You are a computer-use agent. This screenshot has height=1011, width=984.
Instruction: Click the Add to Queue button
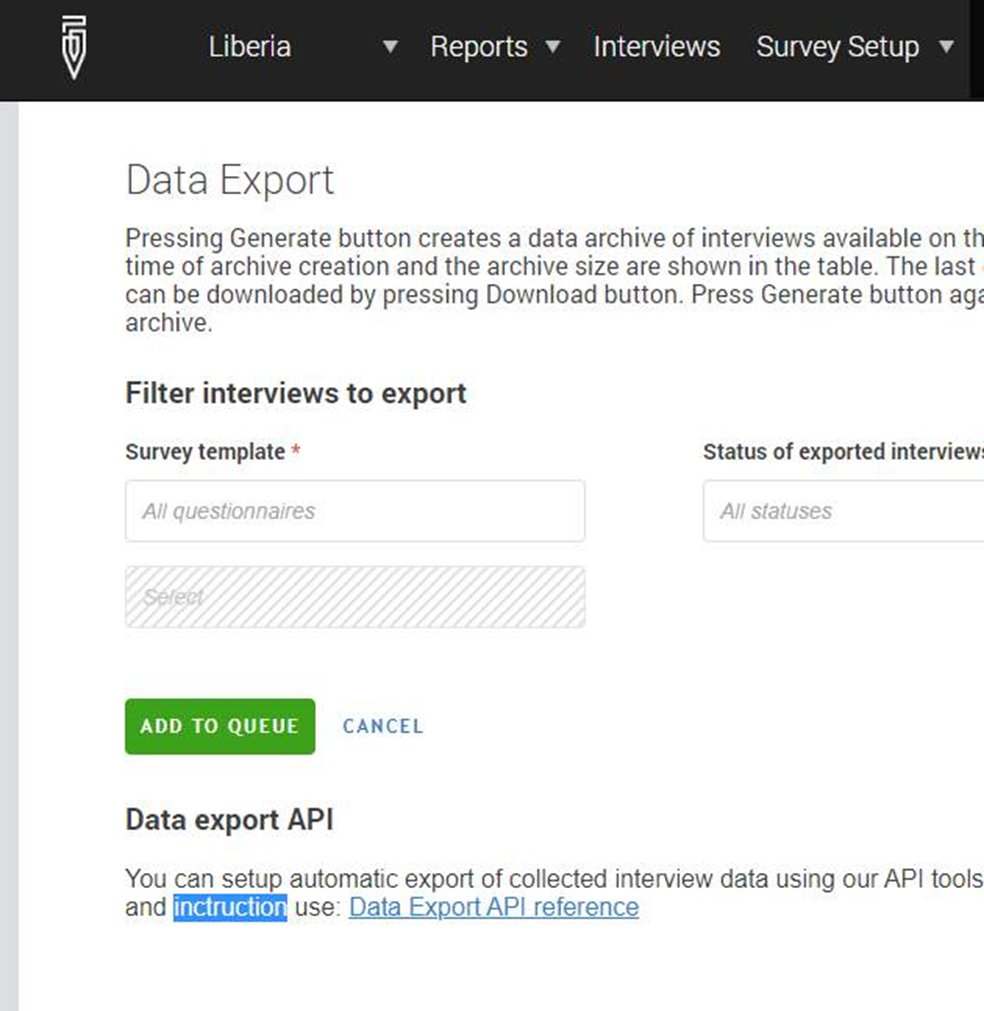click(x=220, y=727)
